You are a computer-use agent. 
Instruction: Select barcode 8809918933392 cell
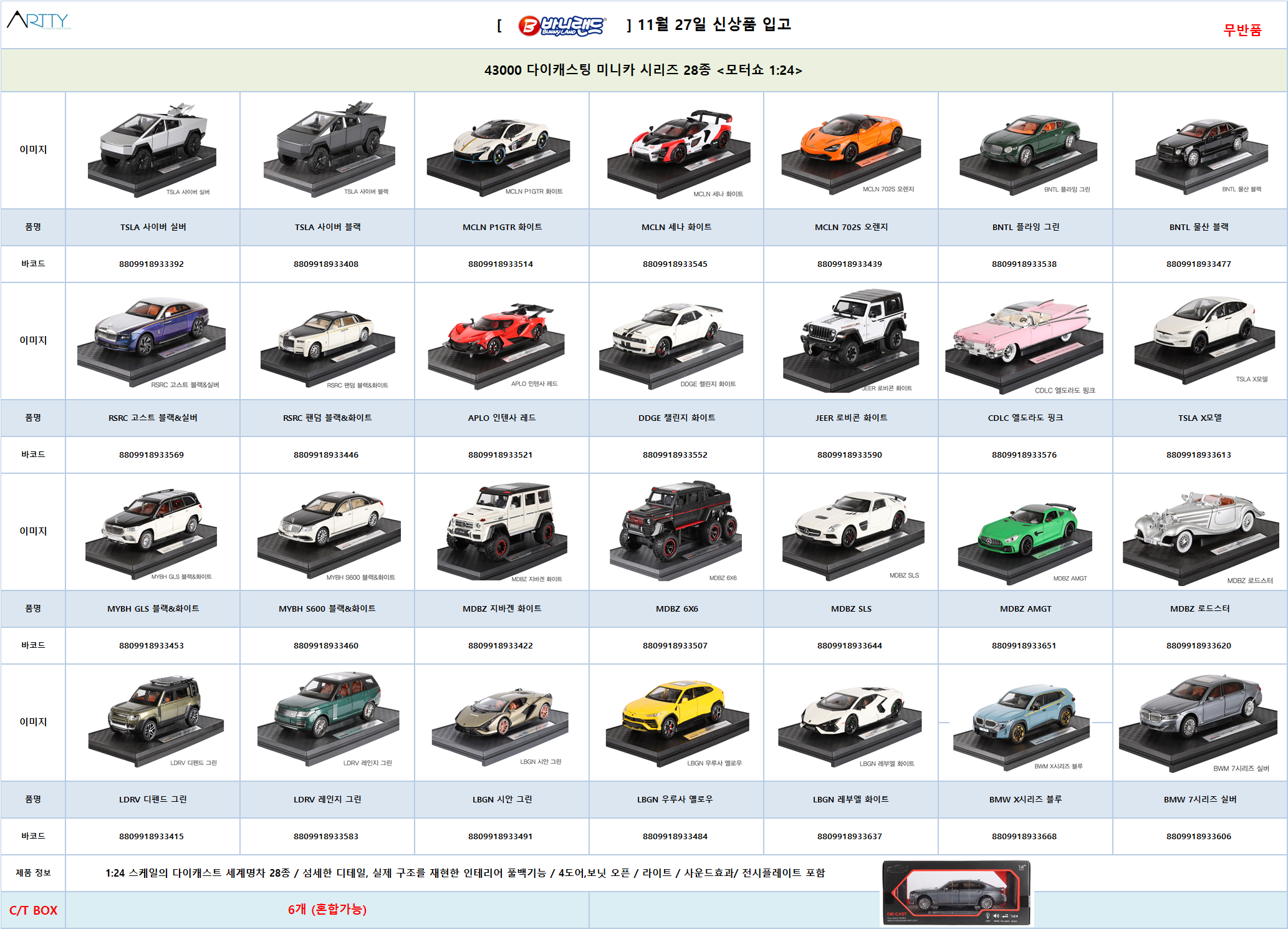point(151,264)
